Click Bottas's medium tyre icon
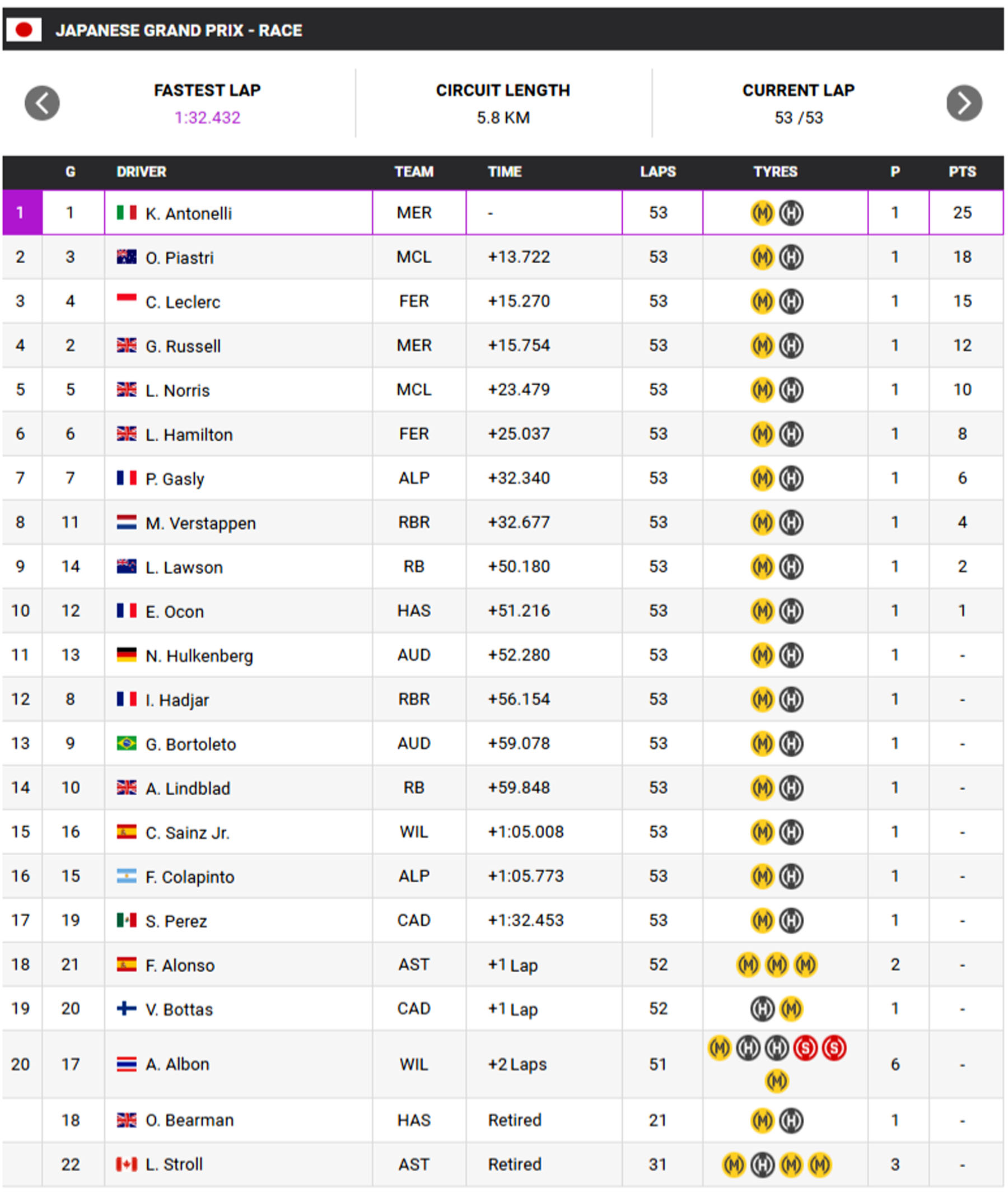1008x1198 pixels. [x=791, y=1009]
